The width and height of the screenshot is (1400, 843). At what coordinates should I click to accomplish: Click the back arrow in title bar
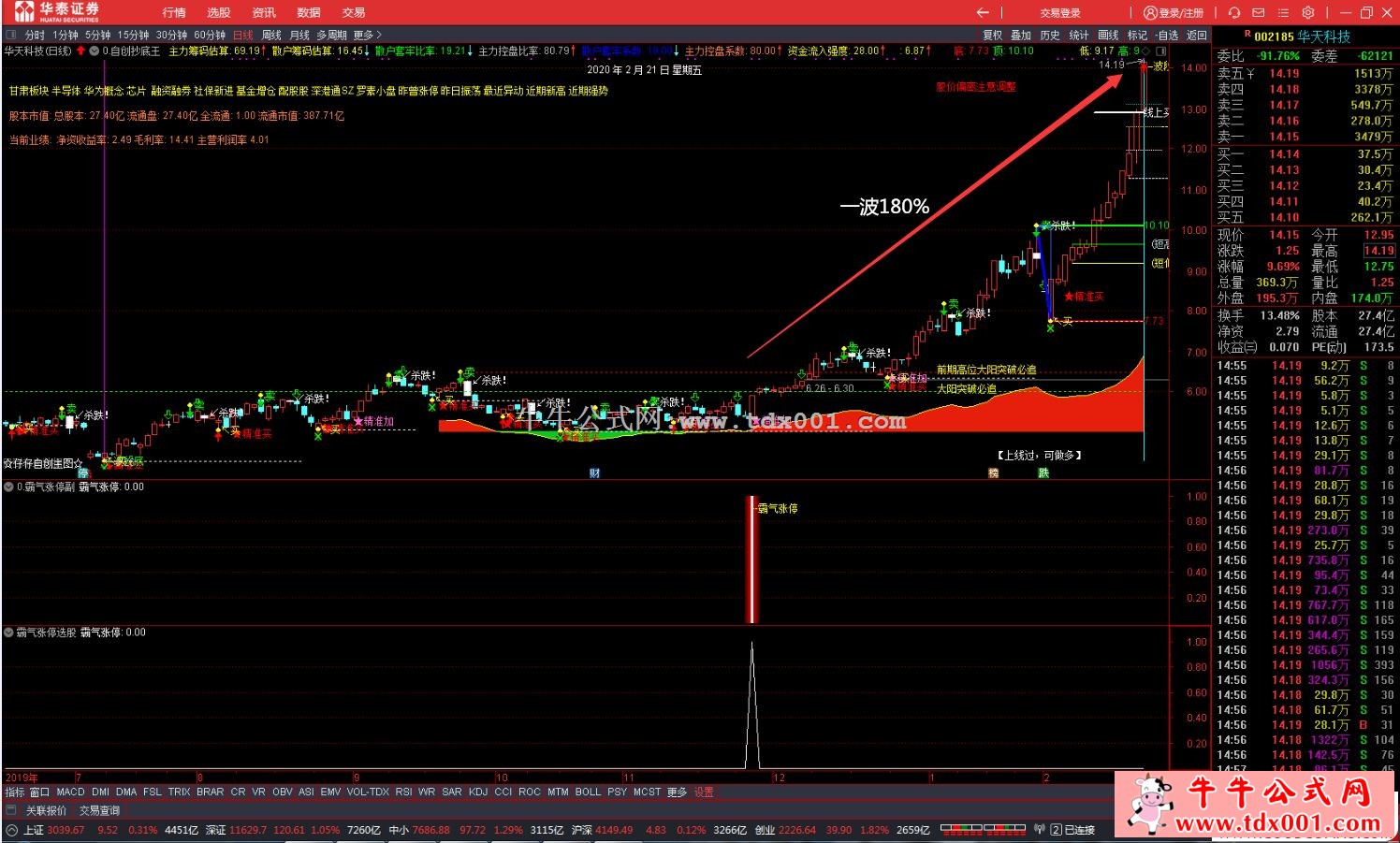983,13
